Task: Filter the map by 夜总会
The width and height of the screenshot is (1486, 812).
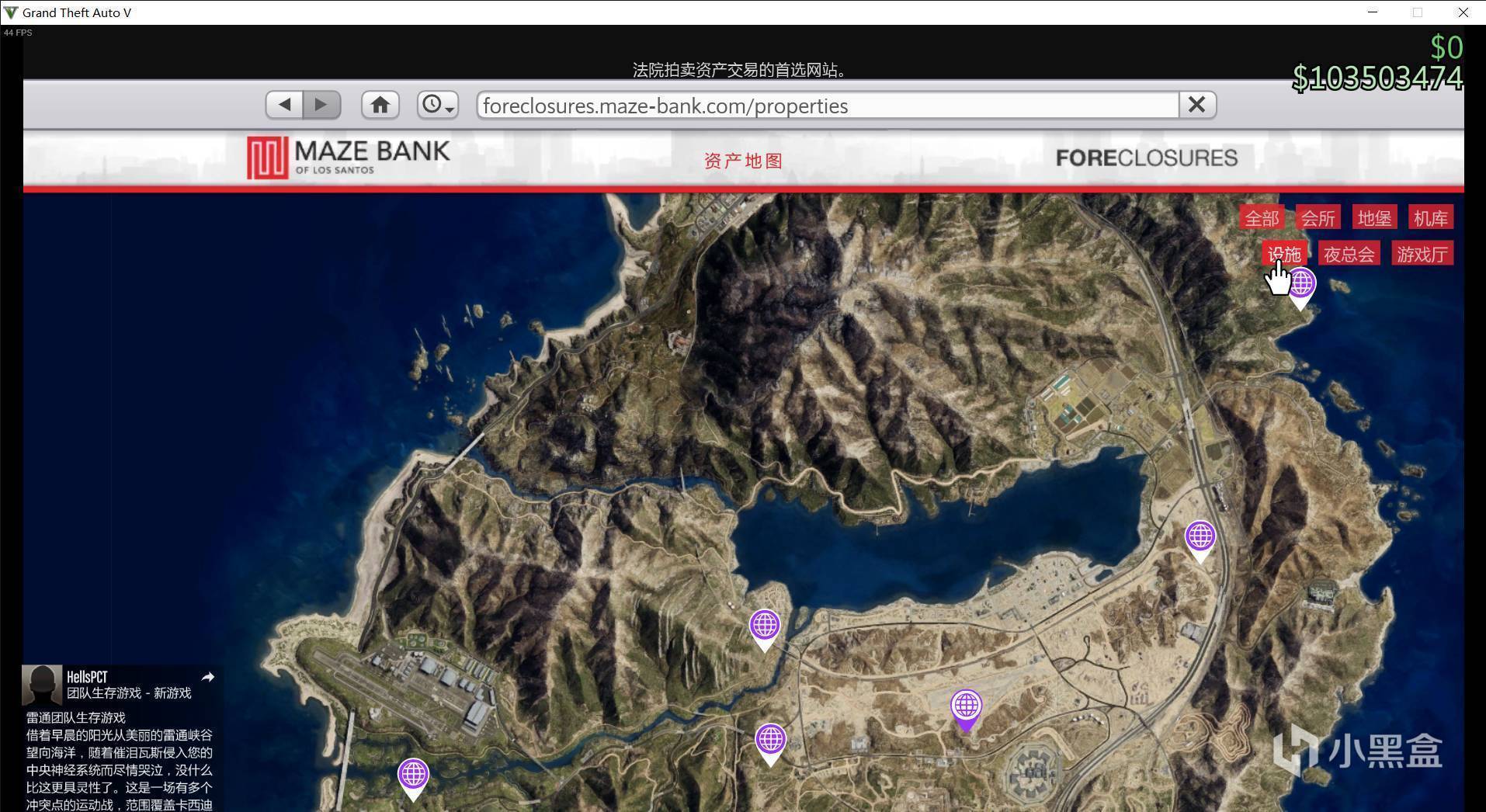Action: [1349, 254]
